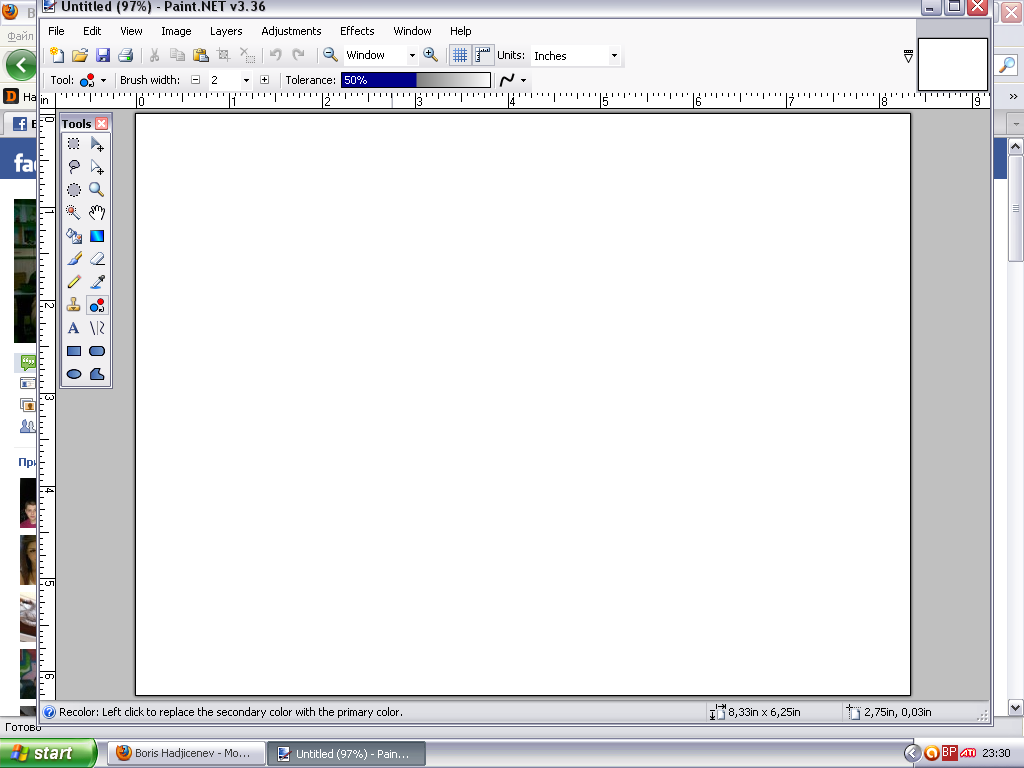This screenshot has width=1024, height=768.
Task: Select the Recolor tool
Action: 97,305
